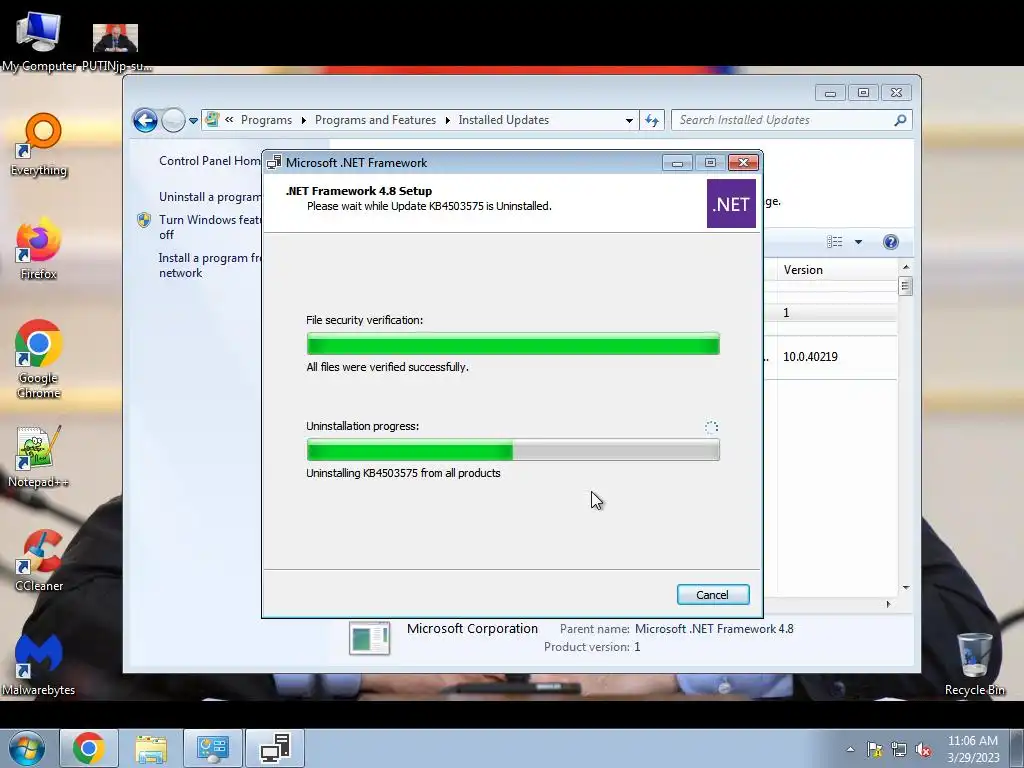Switch to .NET setup taskbar button
The image size is (1024, 768).
275,748
